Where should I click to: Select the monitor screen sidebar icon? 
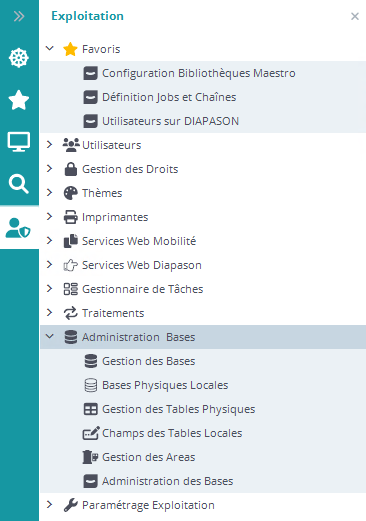point(19,142)
